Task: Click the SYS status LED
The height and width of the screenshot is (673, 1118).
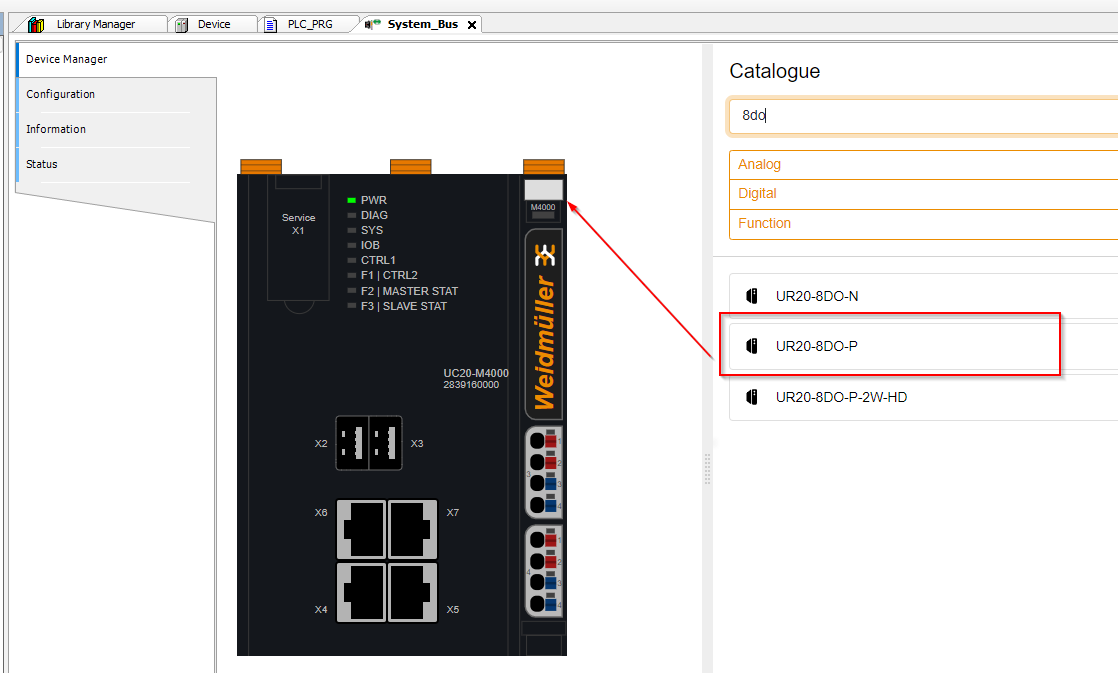Action: coord(352,230)
